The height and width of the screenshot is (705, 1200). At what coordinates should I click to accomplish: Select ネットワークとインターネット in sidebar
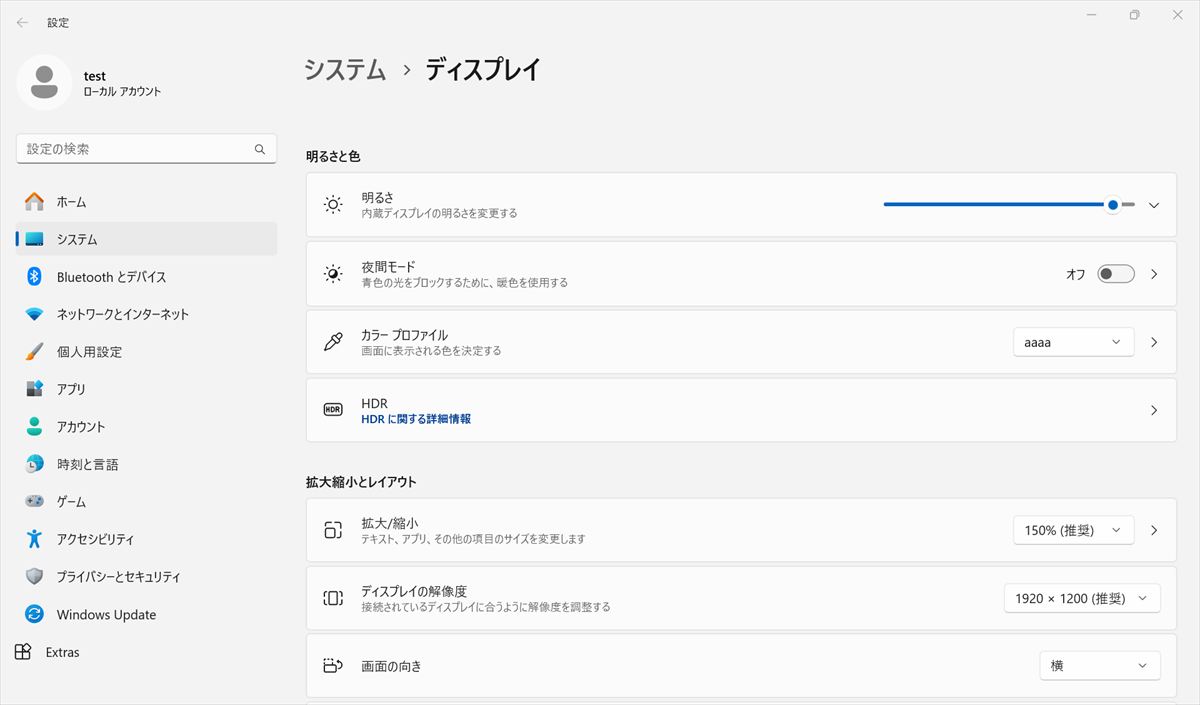coord(147,314)
